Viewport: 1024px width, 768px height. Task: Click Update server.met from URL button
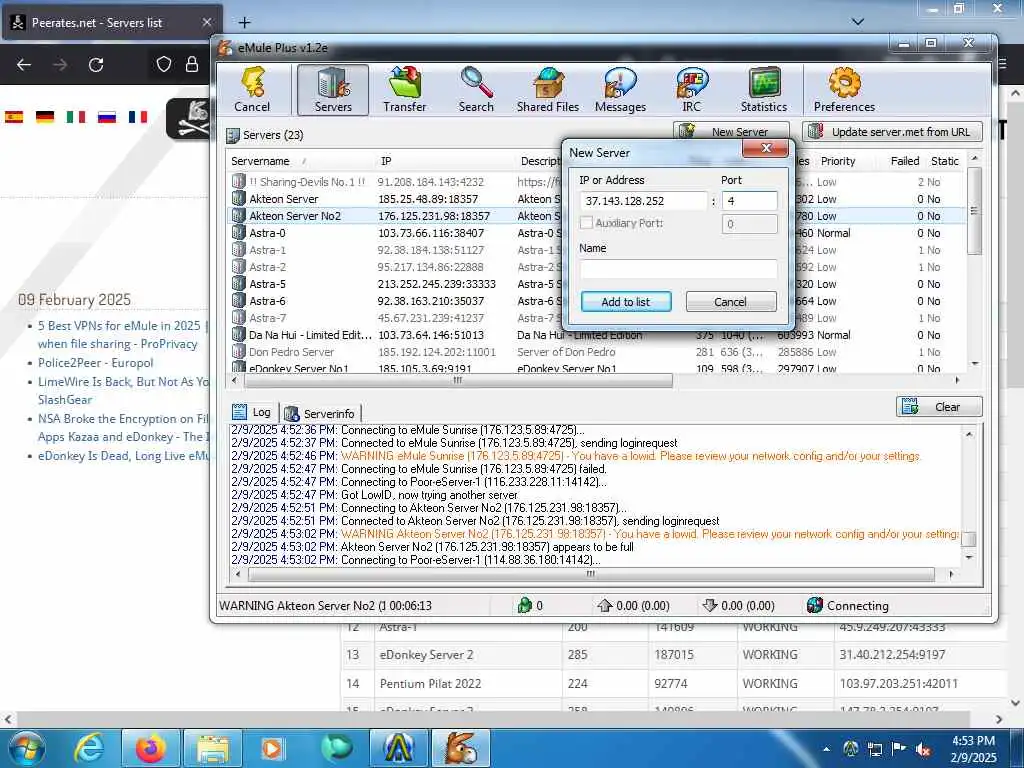(x=892, y=131)
